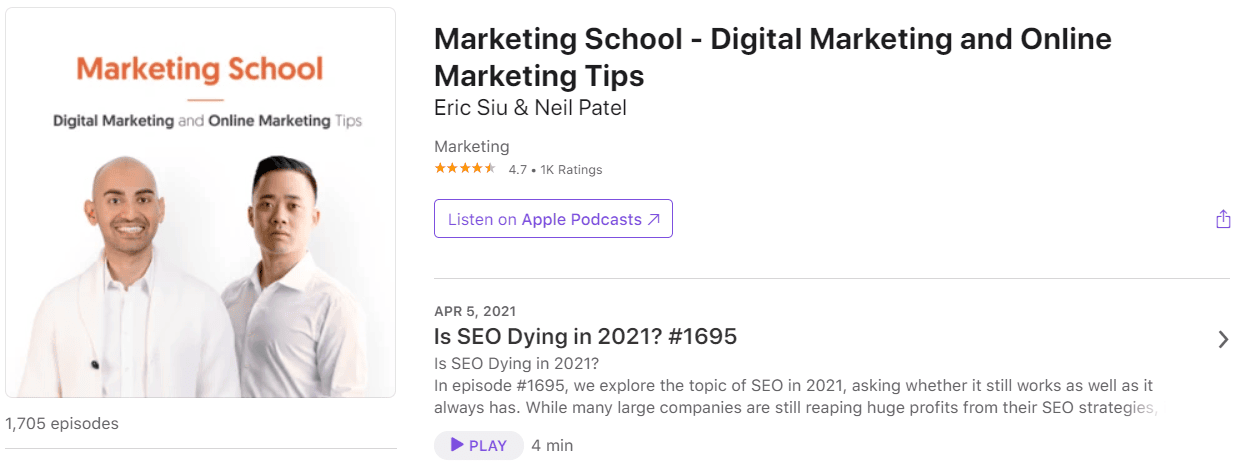Expand the episode with the right chevron
The height and width of the screenshot is (466, 1241).
pyautogui.click(x=1223, y=339)
